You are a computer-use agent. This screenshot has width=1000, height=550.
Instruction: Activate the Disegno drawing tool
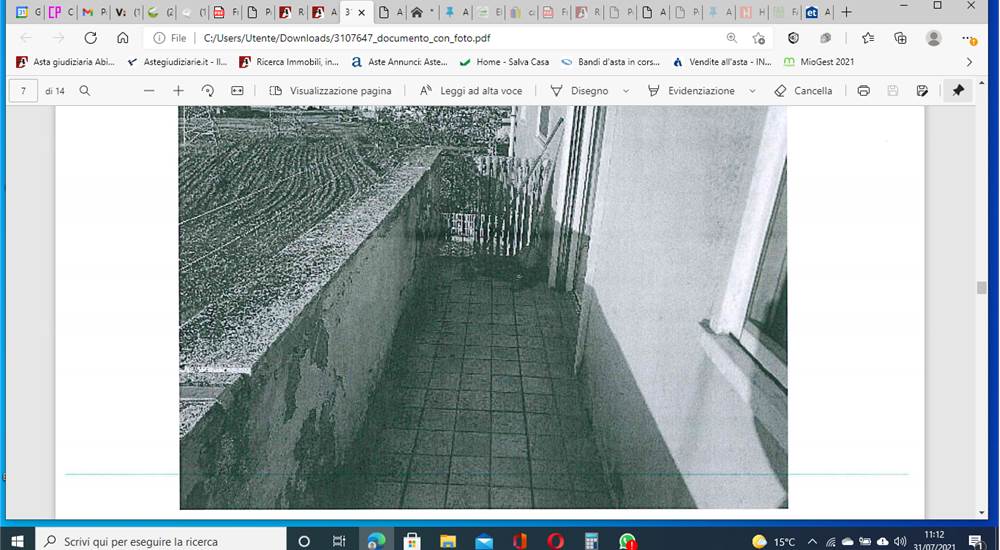(x=579, y=91)
